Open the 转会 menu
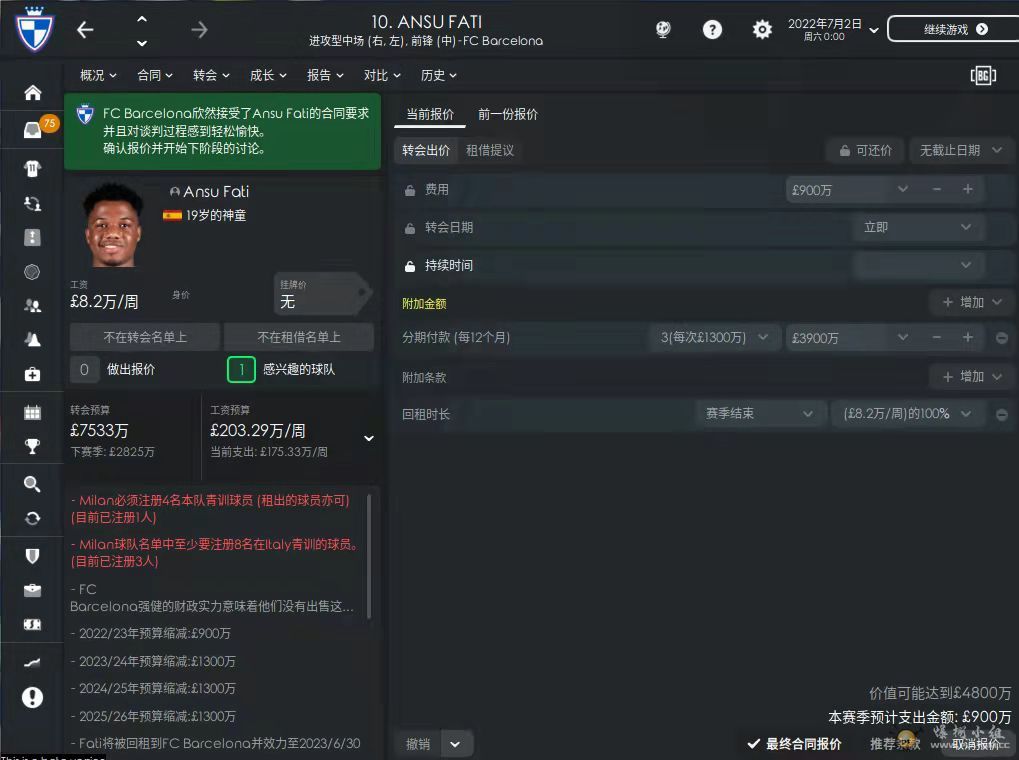This screenshot has width=1019, height=760. (x=211, y=75)
